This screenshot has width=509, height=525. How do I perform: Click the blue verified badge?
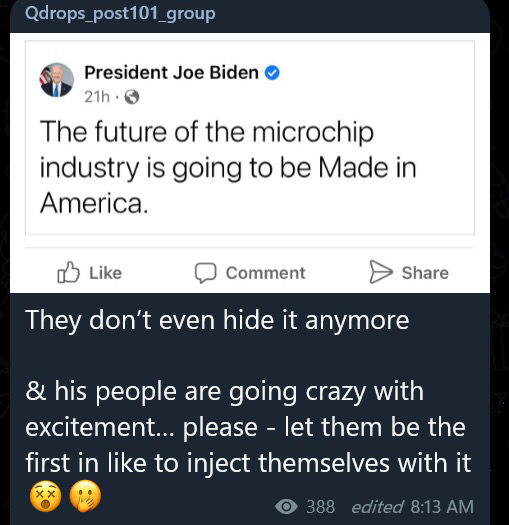click(272, 73)
